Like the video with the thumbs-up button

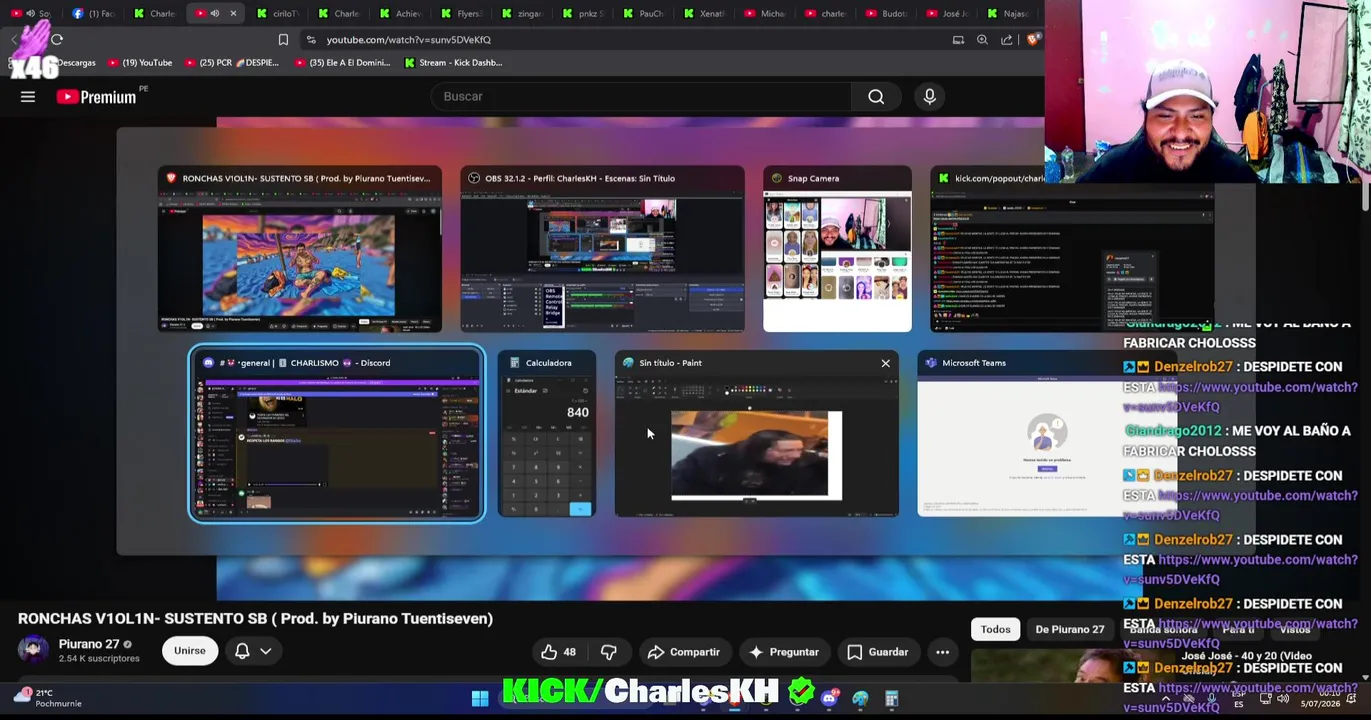pos(559,652)
